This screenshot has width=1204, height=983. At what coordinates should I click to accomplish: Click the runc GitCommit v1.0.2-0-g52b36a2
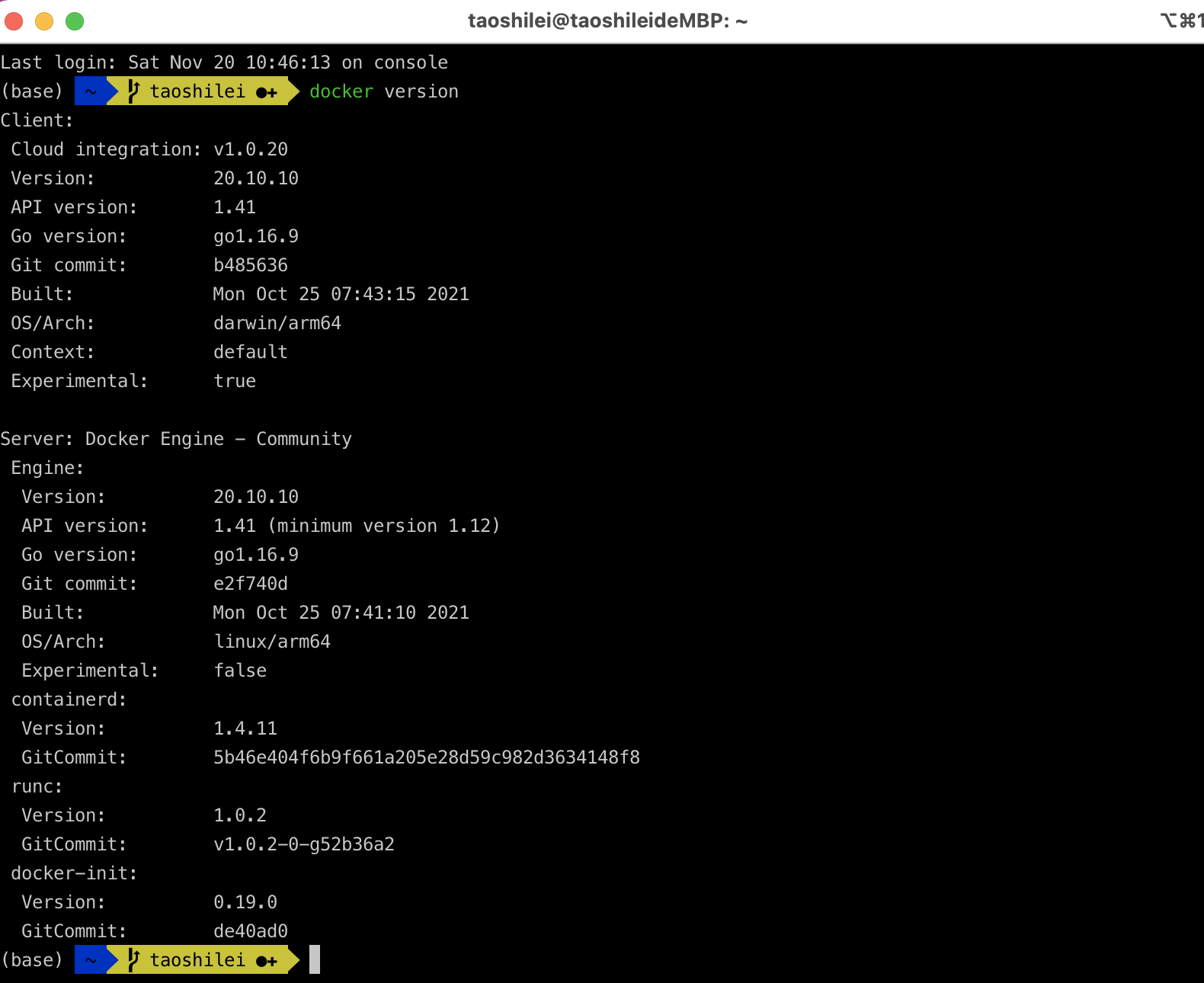click(304, 844)
